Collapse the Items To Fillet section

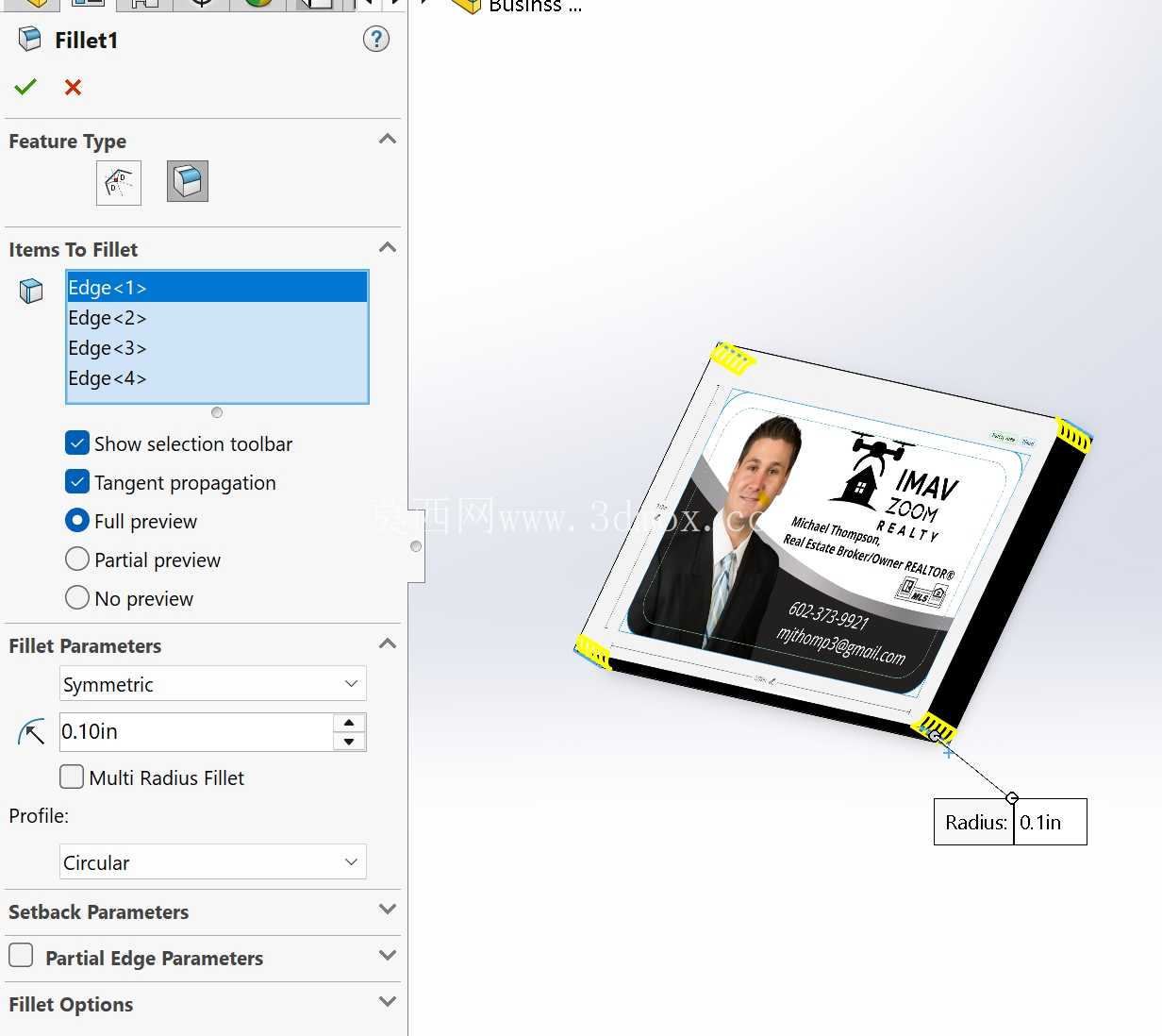pos(387,247)
